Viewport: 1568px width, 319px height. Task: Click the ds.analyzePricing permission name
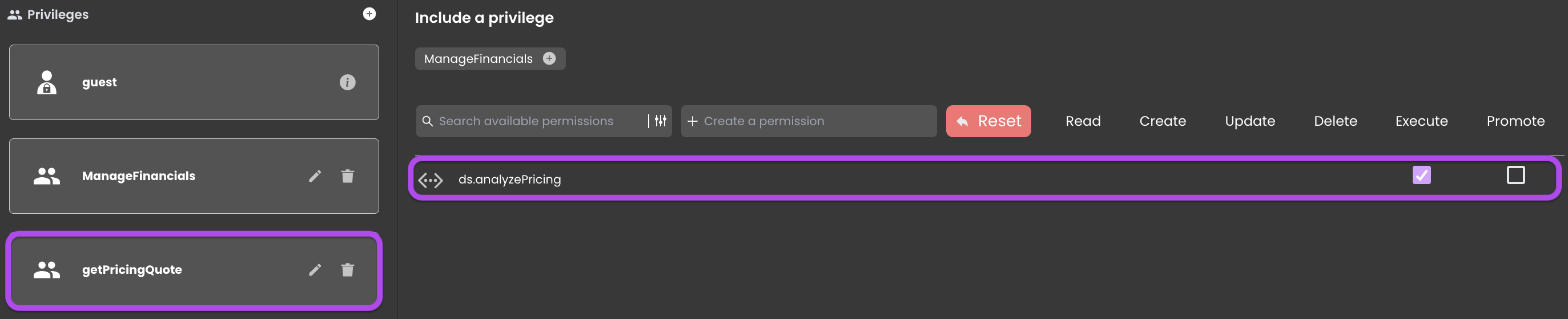coord(509,180)
